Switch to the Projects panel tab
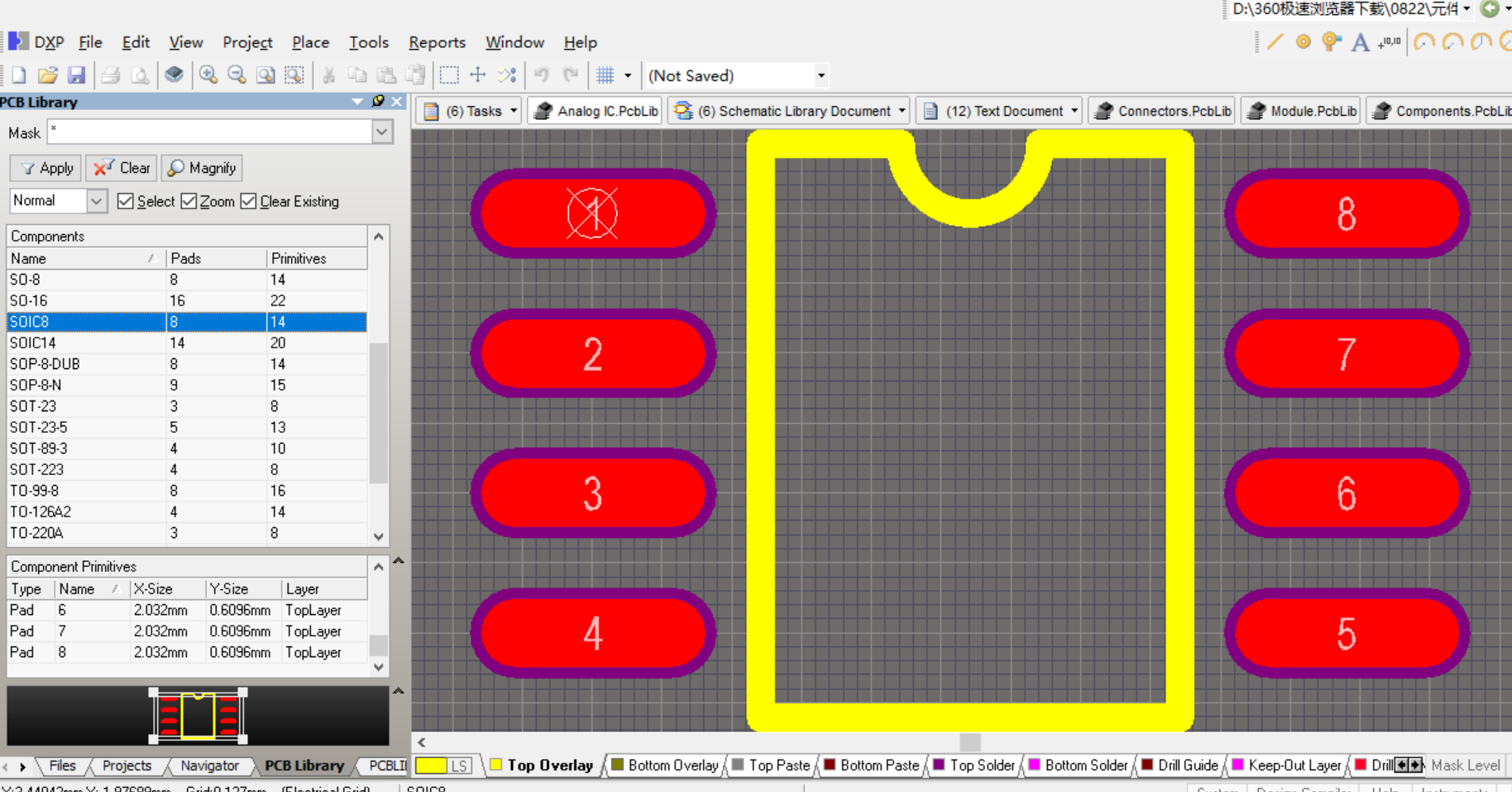This screenshot has width=1512, height=792. point(127,766)
